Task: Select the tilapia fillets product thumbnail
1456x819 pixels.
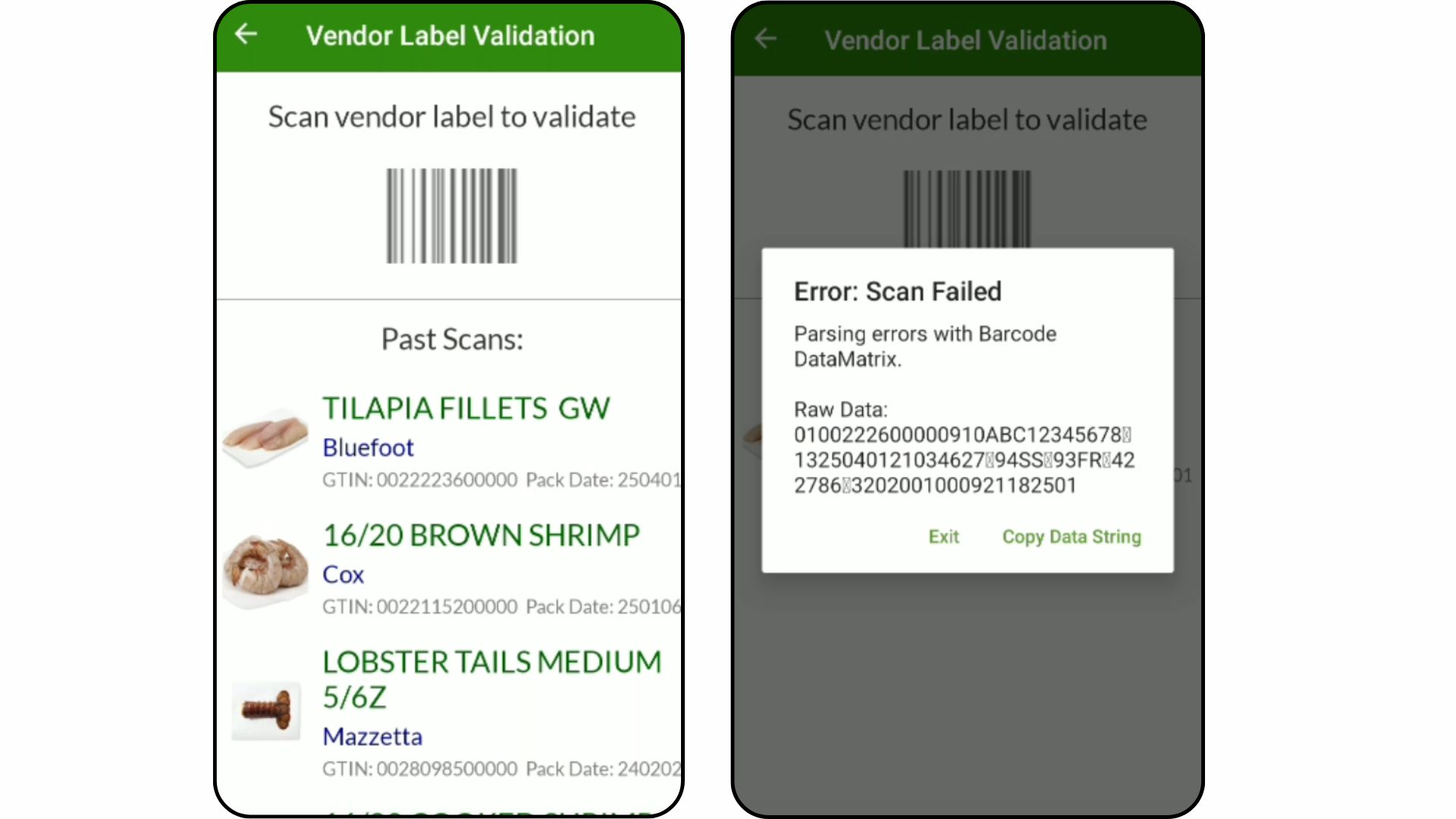Action: pyautogui.click(x=265, y=436)
